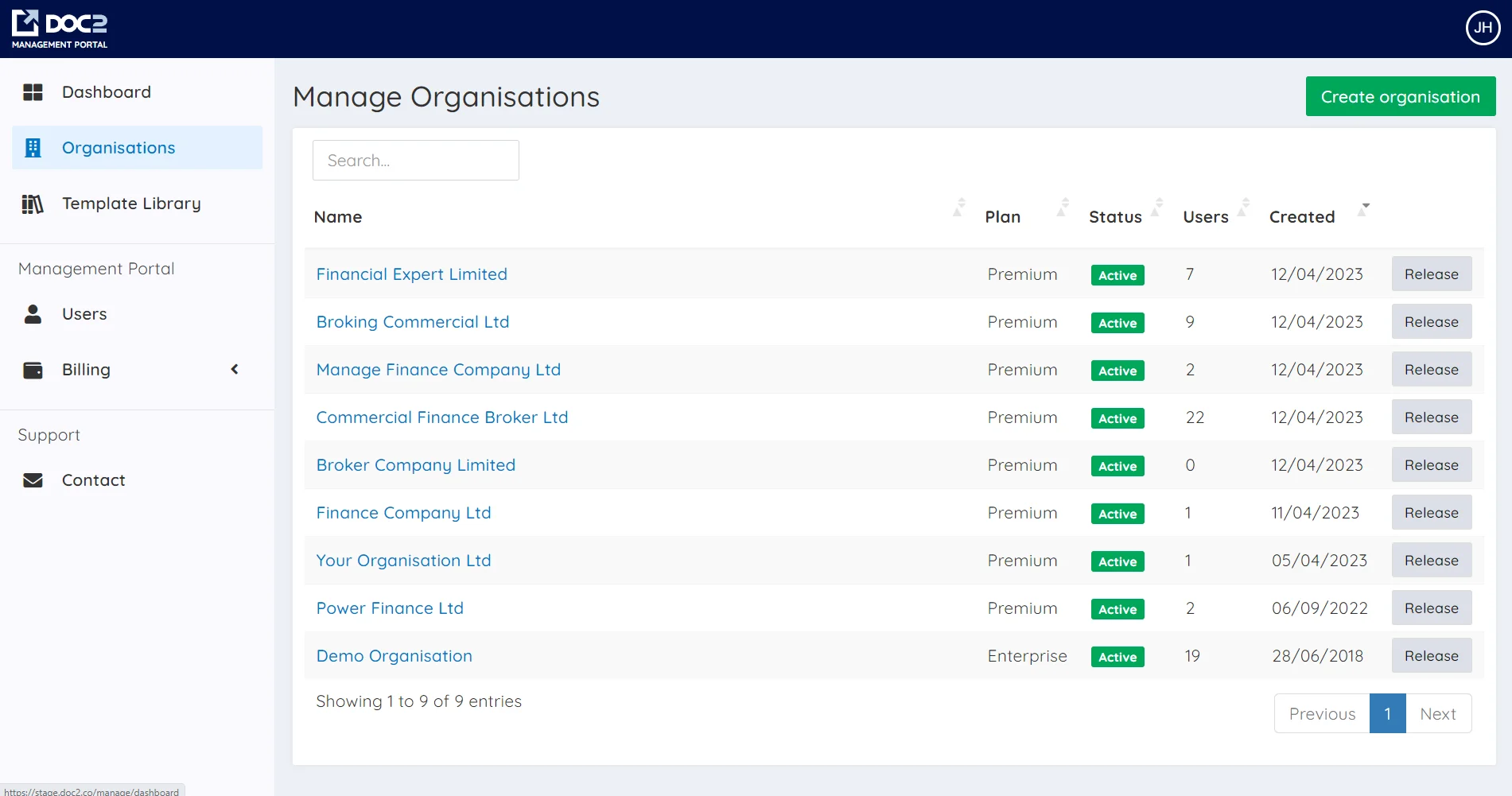The width and height of the screenshot is (1512, 796).
Task: Click the Billing wallet icon
Action: pyautogui.click(x=33, y=370)
